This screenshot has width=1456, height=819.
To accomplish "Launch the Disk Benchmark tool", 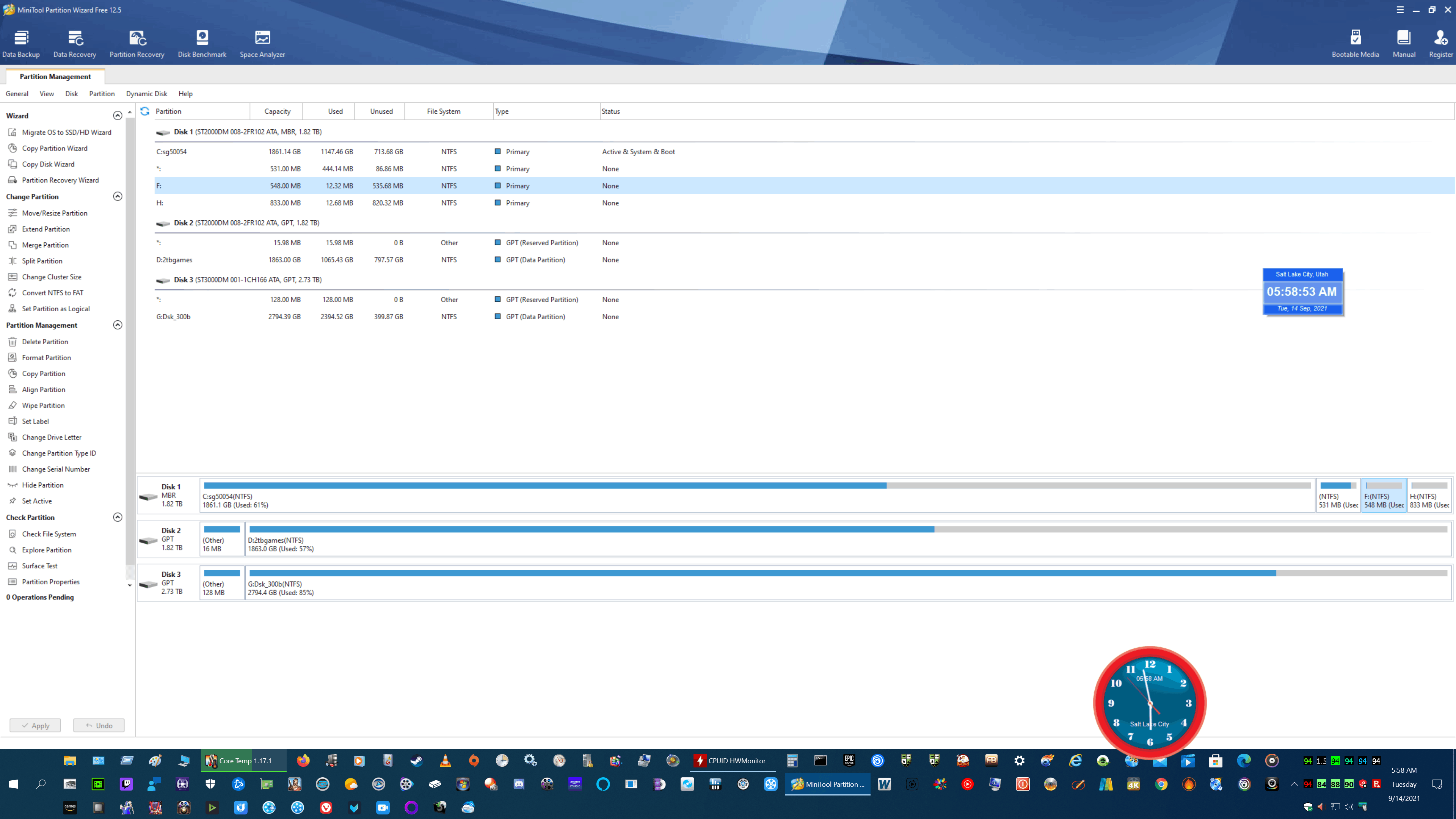I will click(x=201, y=42).
